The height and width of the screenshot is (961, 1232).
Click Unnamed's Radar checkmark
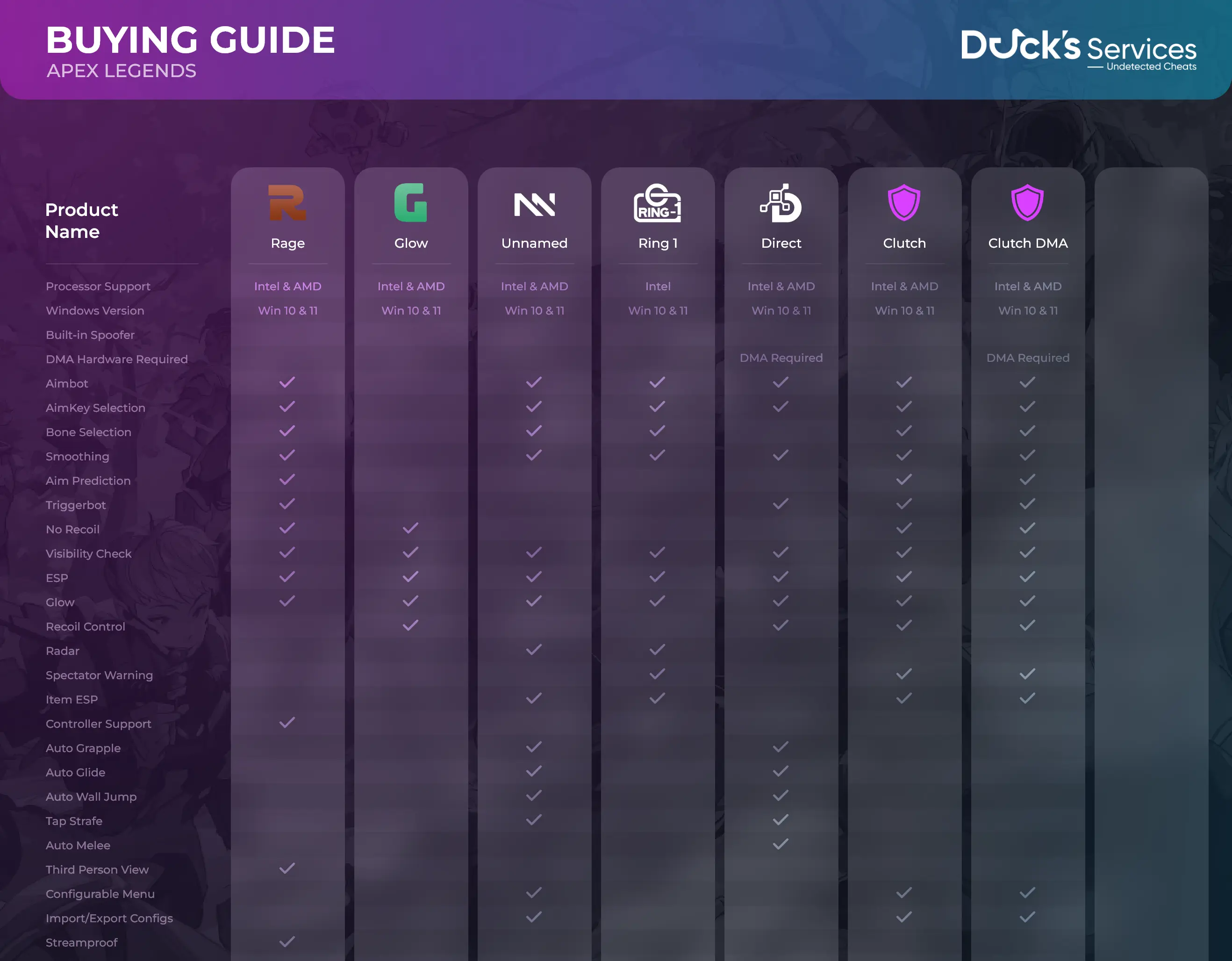click(x=534, y=650)
